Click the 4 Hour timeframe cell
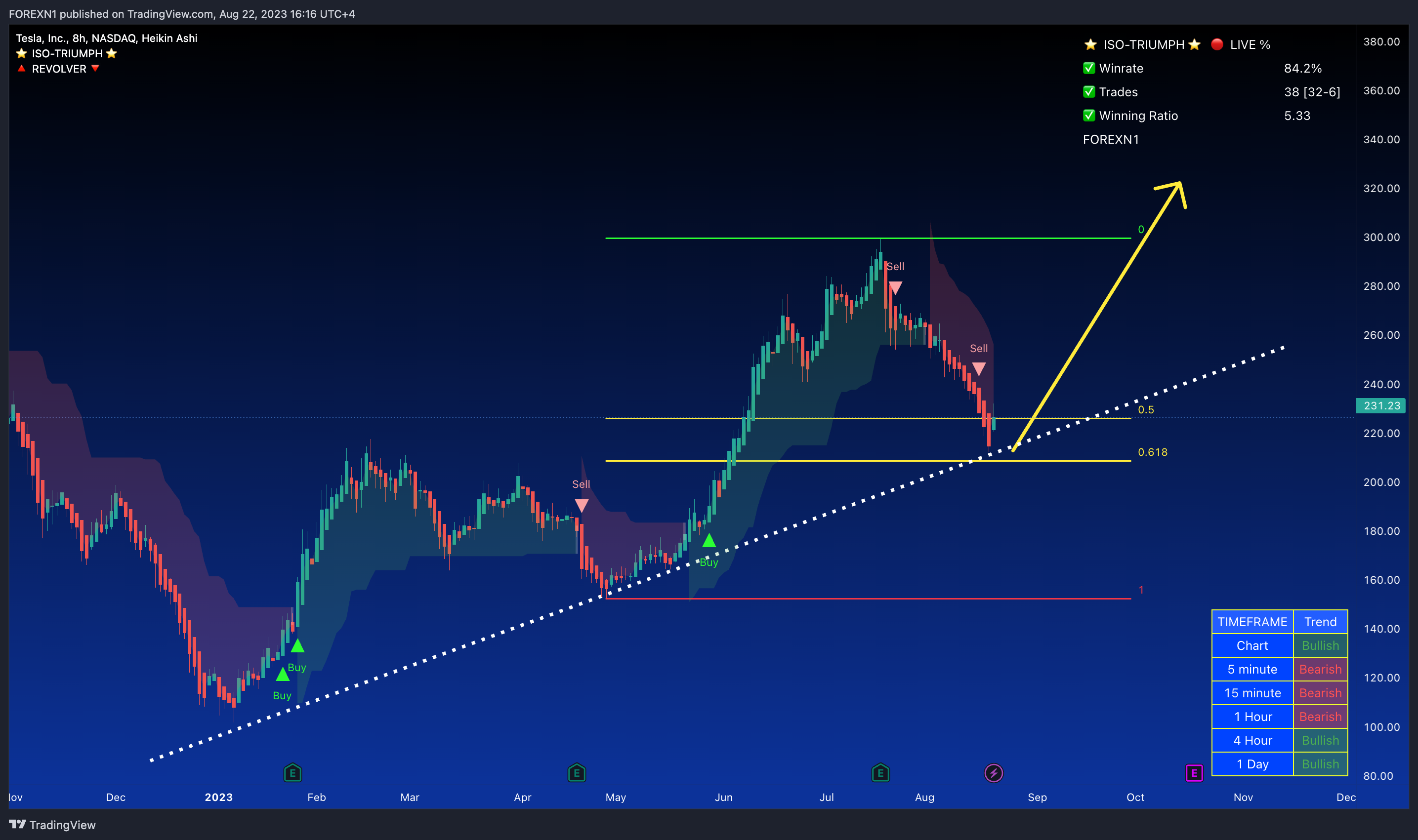This screenshot has height=840, width=1418. pos(1252,740)
